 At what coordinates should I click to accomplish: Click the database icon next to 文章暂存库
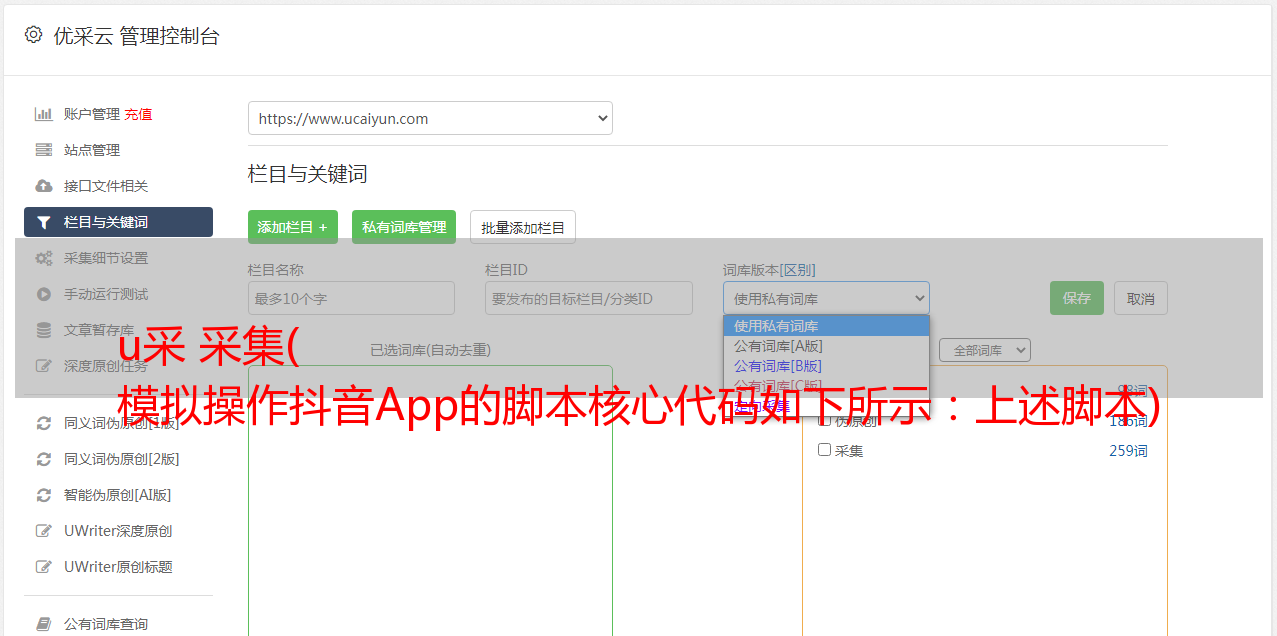(43, 330)
